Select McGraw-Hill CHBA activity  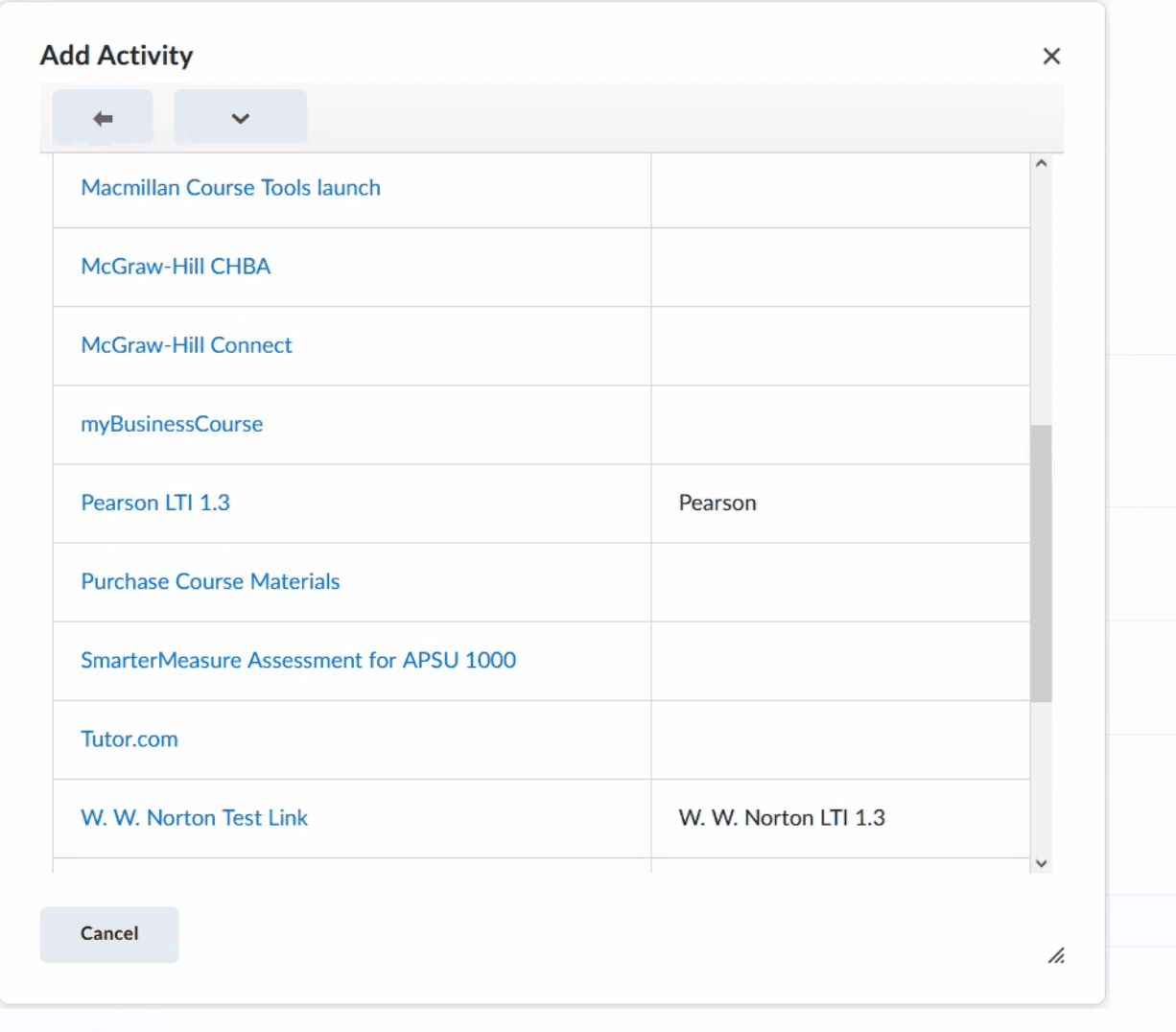tap(176, 267)
